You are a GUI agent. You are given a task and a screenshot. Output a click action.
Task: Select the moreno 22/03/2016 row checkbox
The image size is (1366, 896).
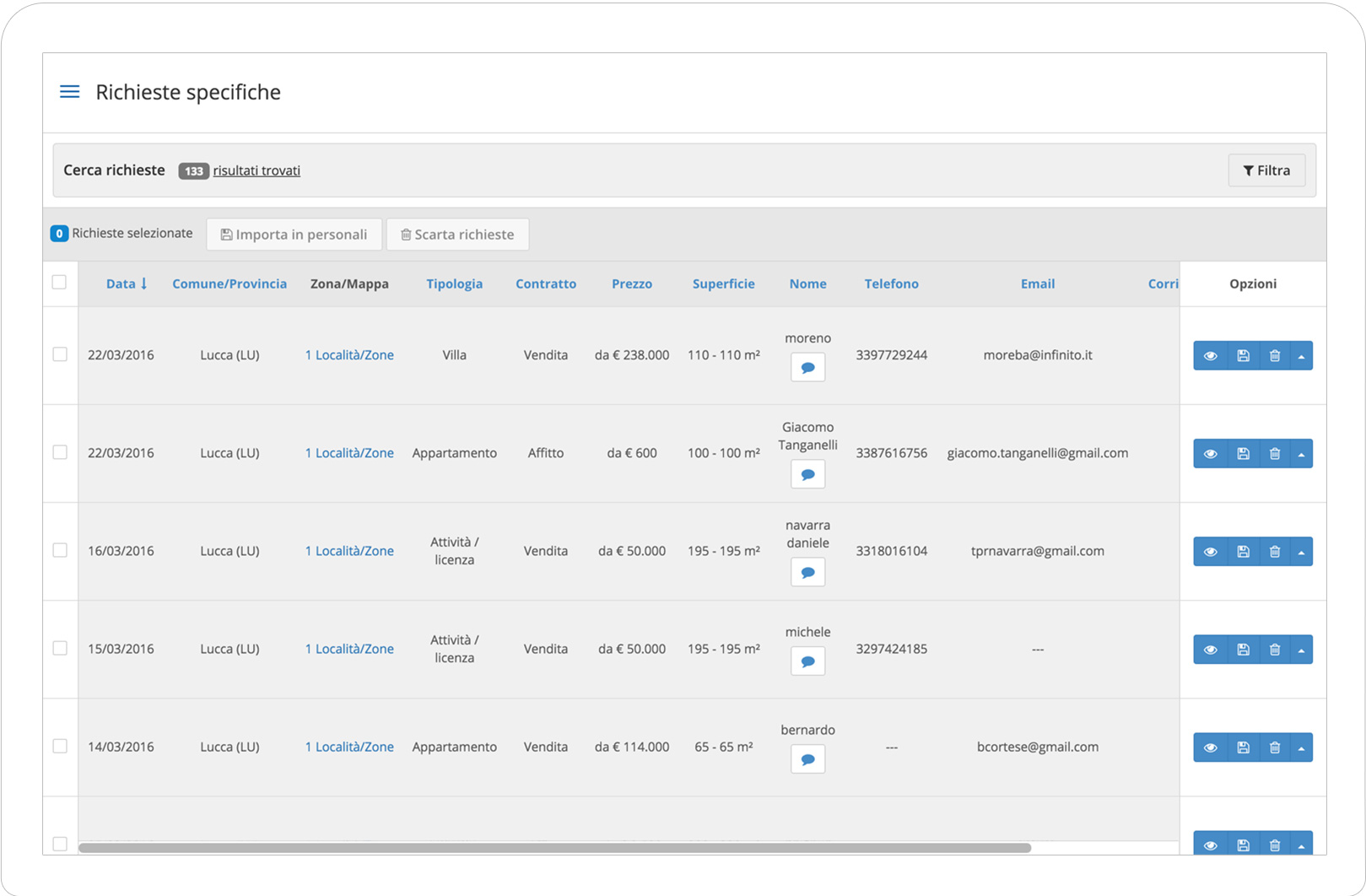[60, 354]
